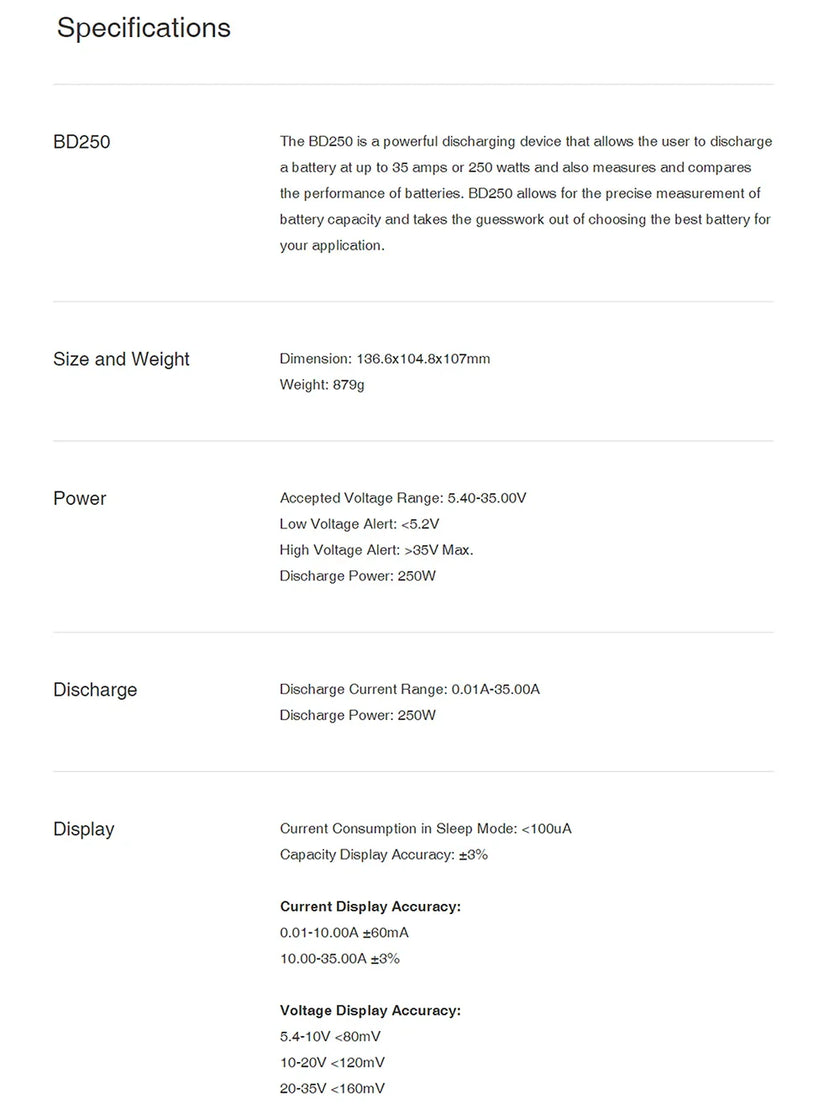Click the 20-35V <160mV specification
Image resolution: width=840 pixels, height=1120 pixels.
coord(332,1089)
